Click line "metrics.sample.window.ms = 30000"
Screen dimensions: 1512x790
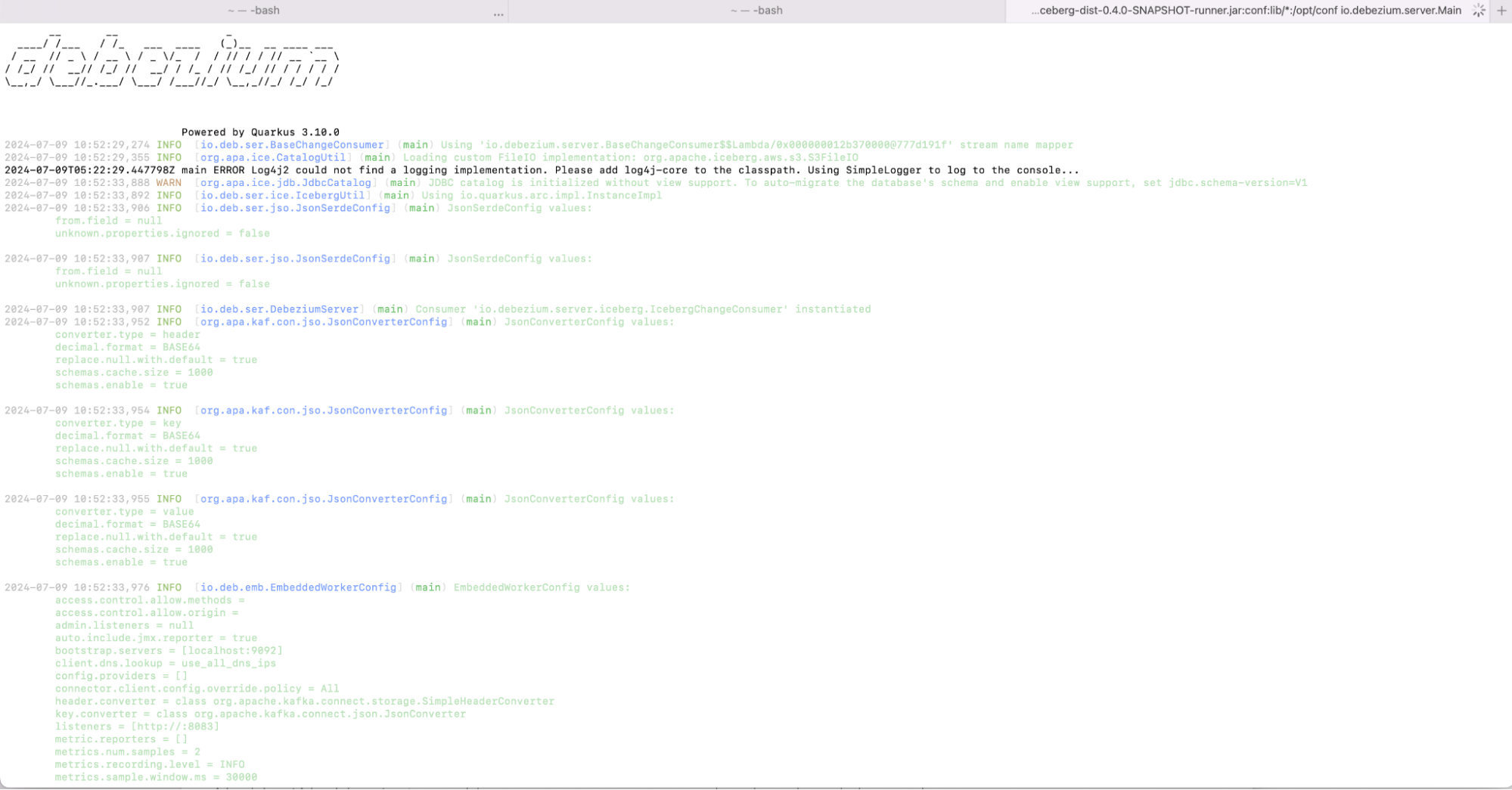[x=156, y=777]
